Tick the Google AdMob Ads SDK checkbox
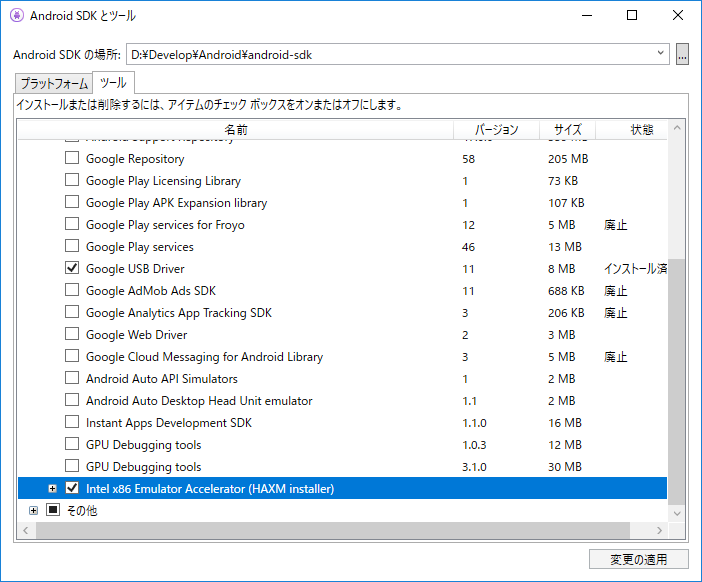 [72, 290]
